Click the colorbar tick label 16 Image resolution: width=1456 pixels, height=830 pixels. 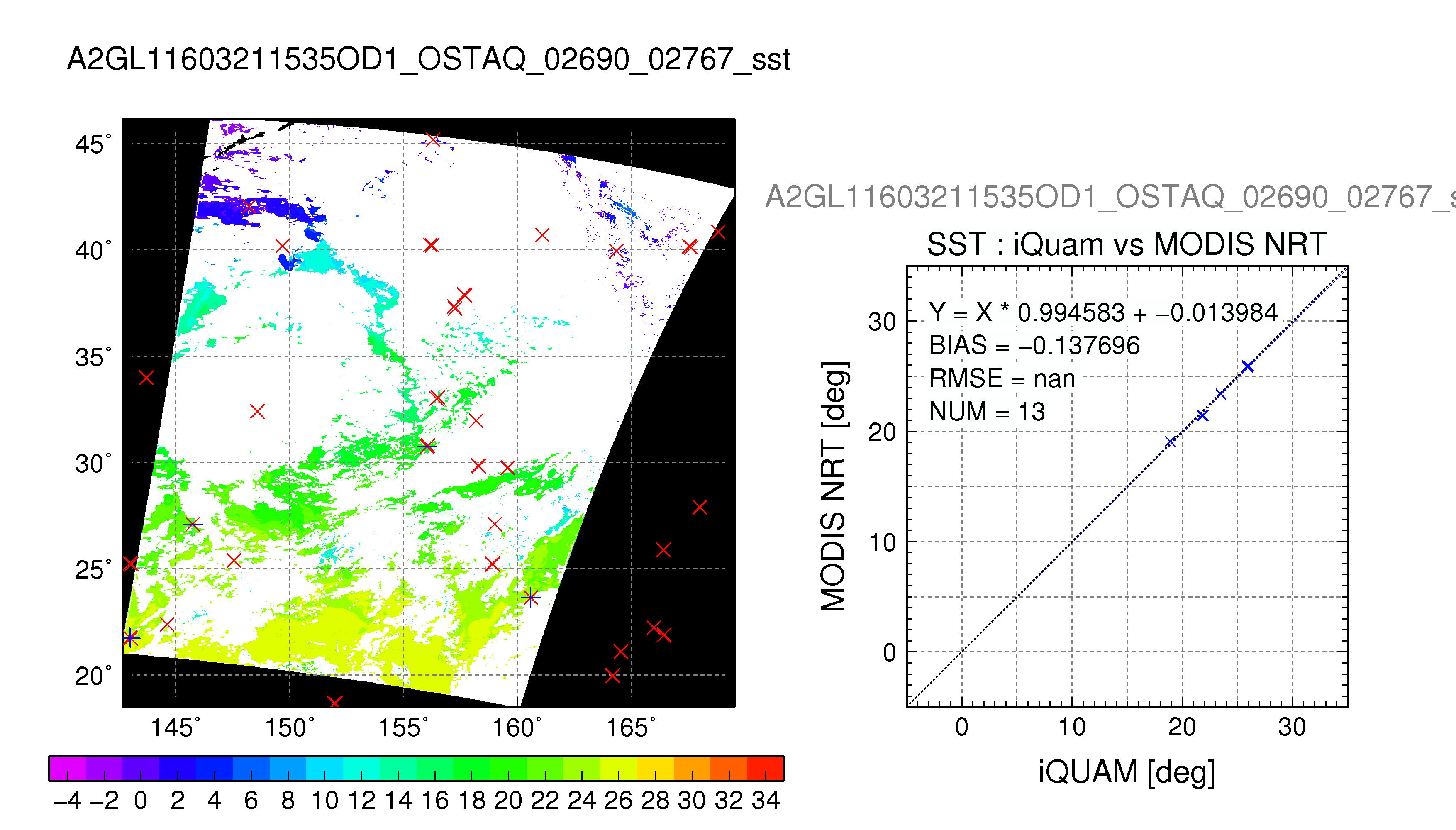(435, 801)
